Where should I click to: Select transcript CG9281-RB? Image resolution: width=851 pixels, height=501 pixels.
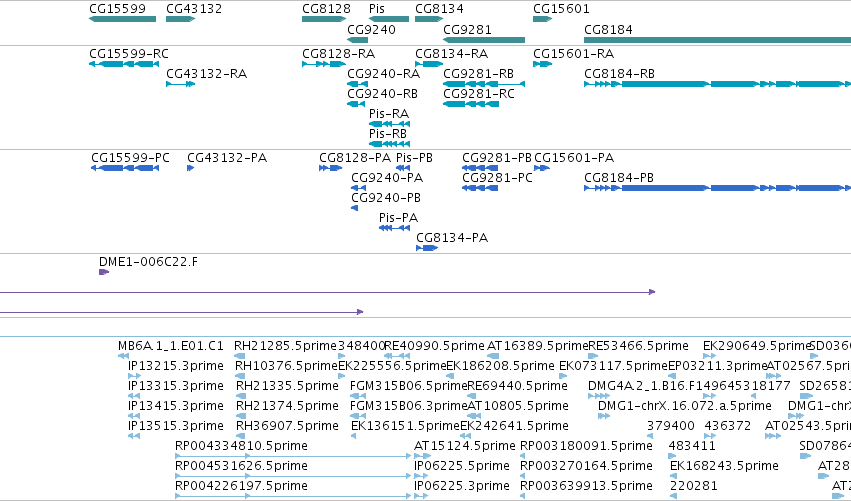[484, 84]
